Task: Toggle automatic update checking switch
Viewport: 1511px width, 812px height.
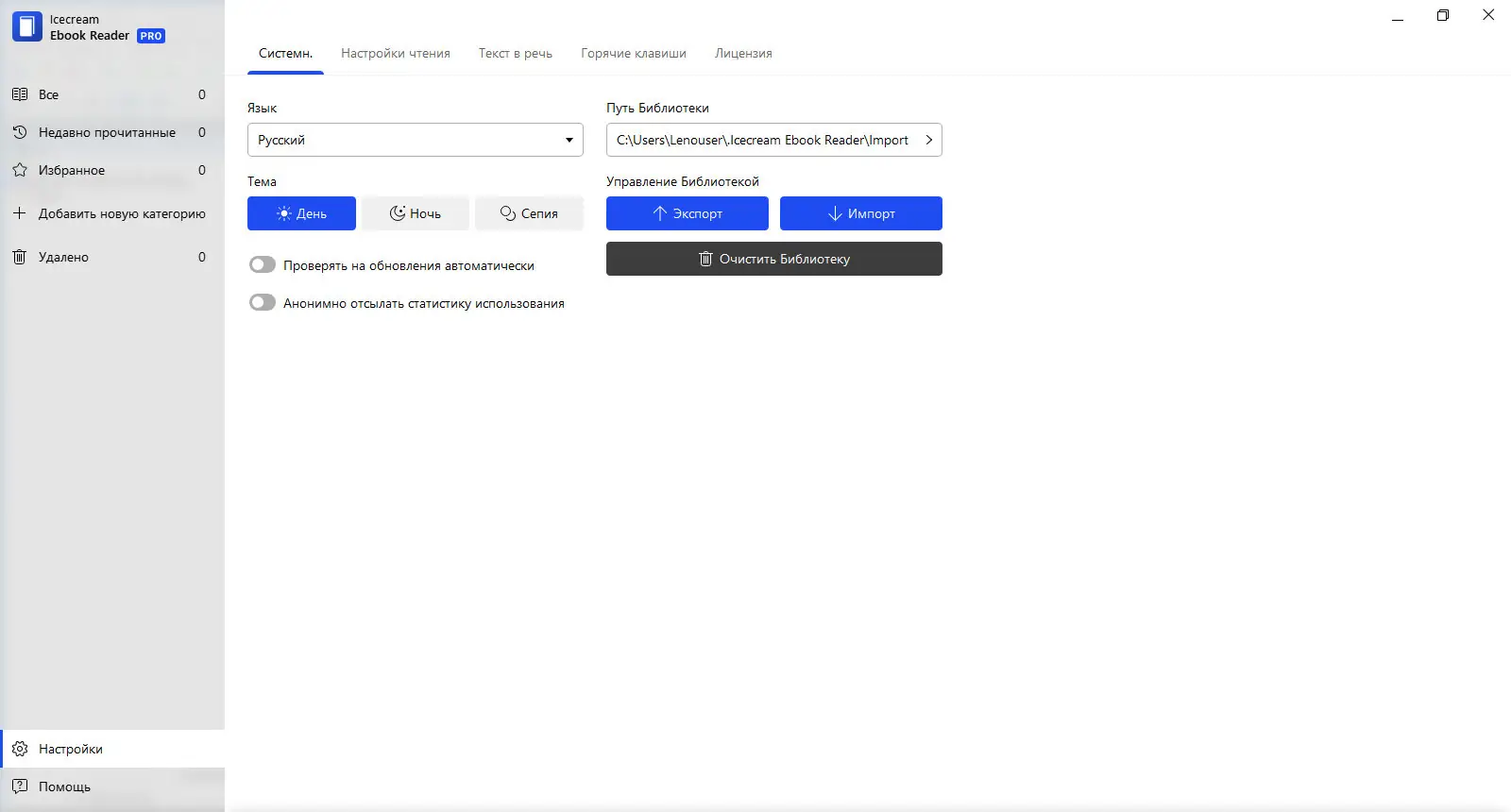Action: click(x=263, y=265)
